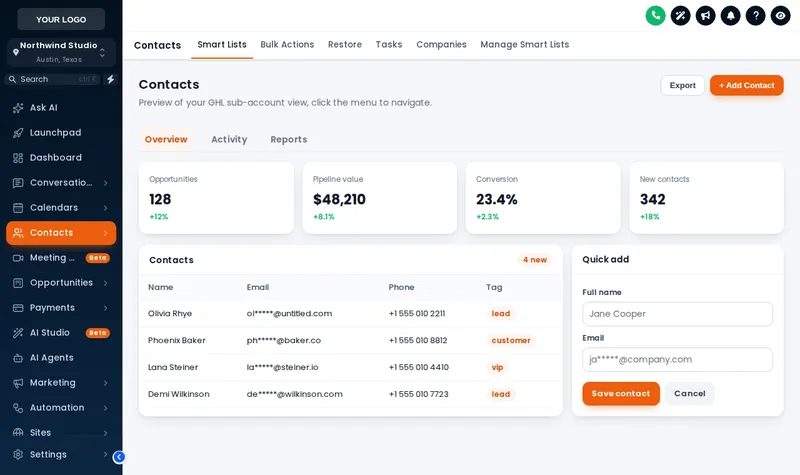The image size is (800, 475).
Task: Click the Dashboard grid icon
Action: (x=18, y=158)
